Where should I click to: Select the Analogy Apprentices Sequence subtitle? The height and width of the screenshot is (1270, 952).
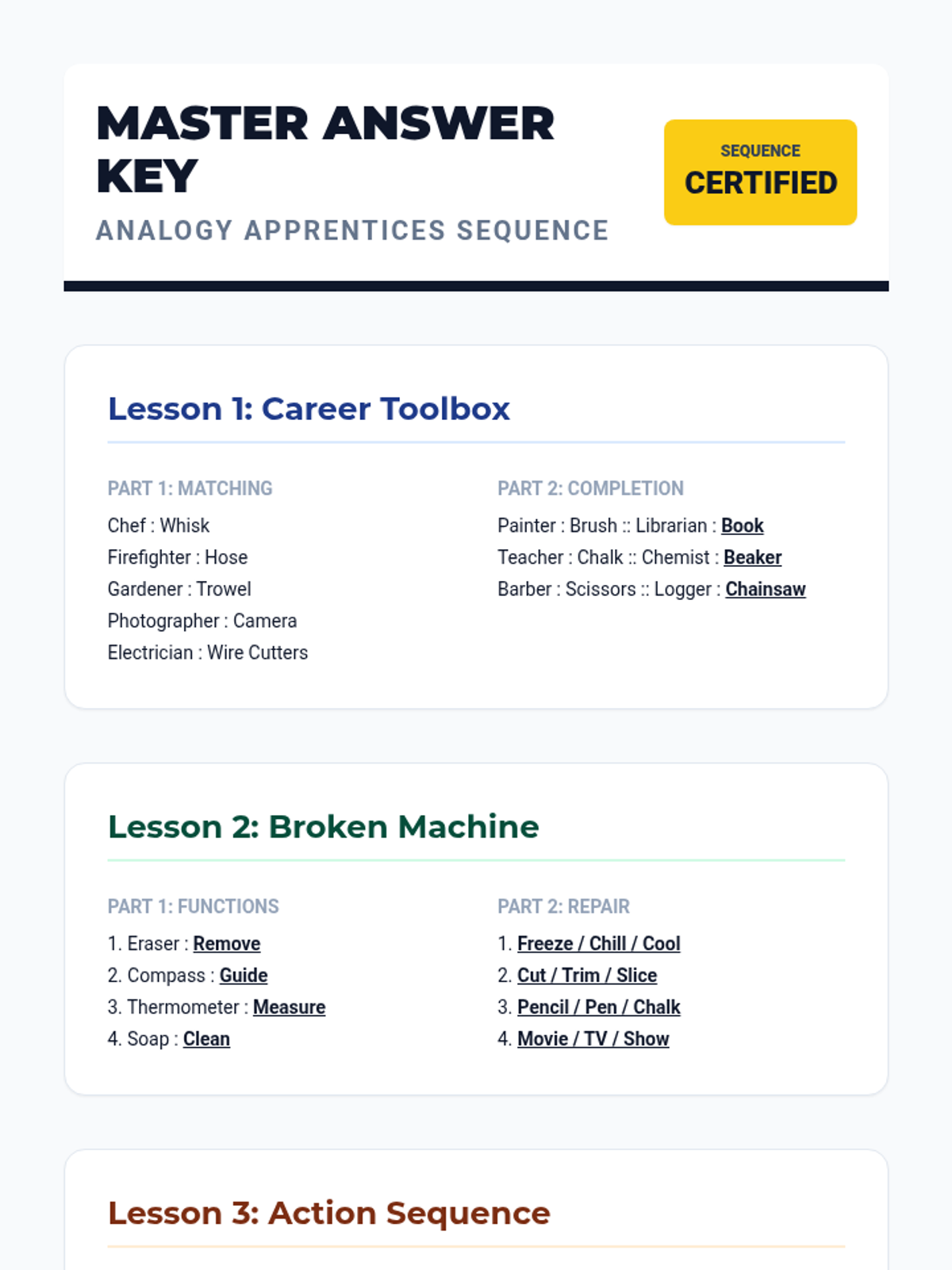pos(352,231)
